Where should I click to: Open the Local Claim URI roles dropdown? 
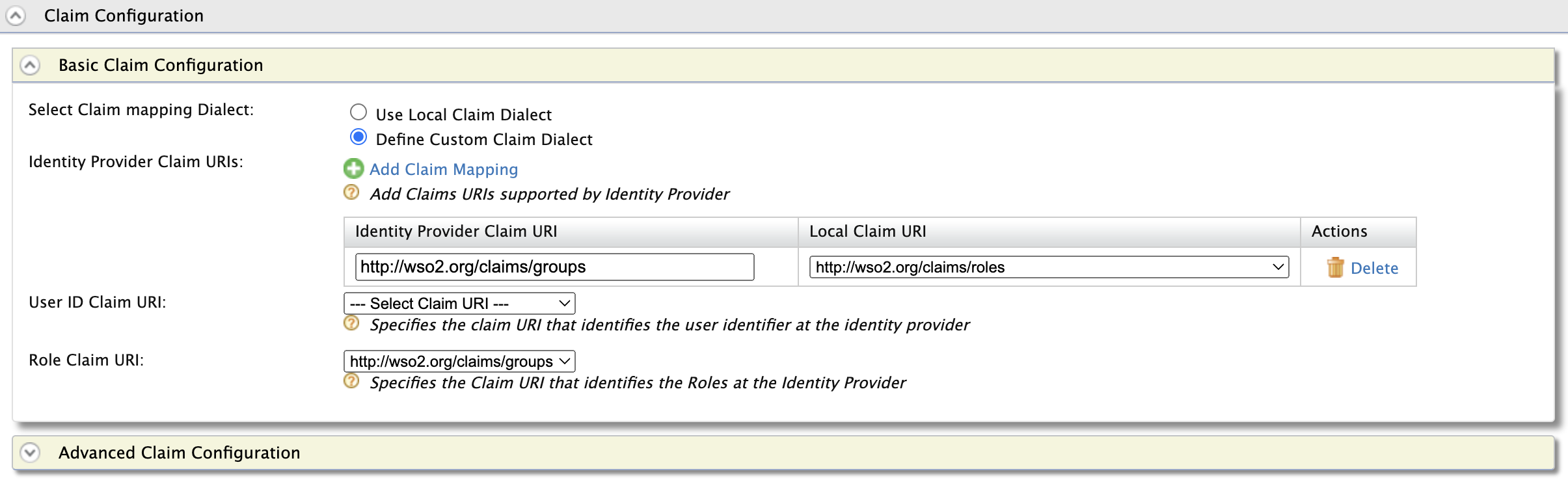point(1048,267)
